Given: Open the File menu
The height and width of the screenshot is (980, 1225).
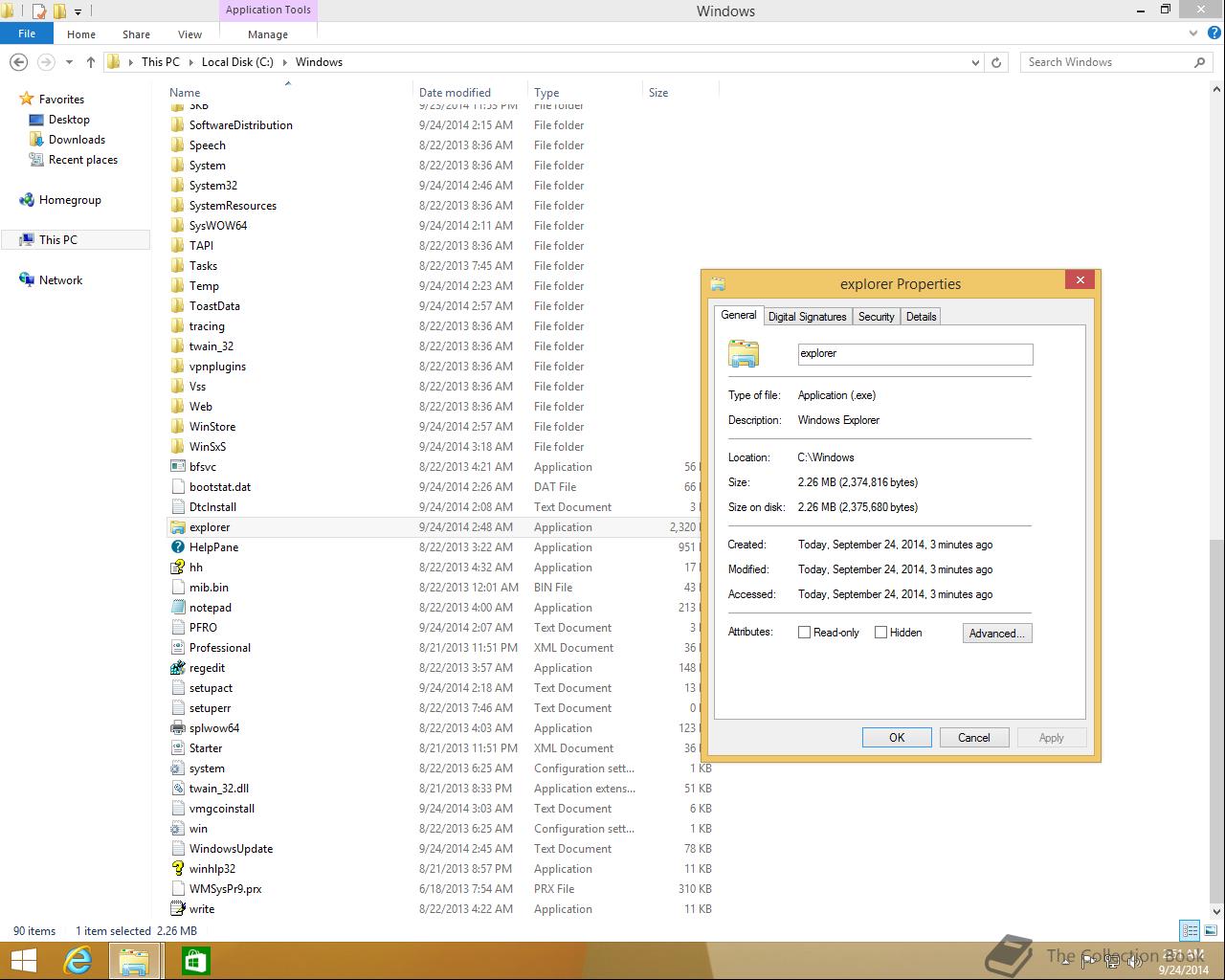Looking at the screenshot, I should point(27,33).
